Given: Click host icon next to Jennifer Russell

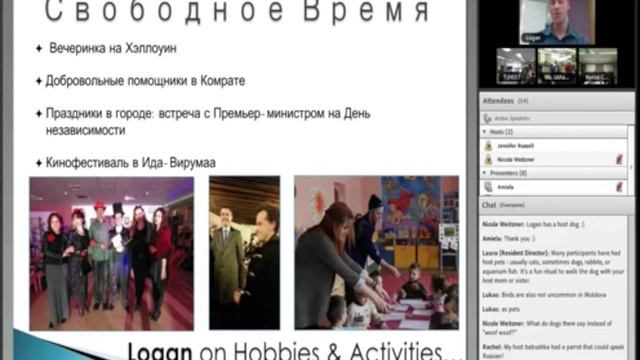Looking at the screenshot, I should [488, 146].
